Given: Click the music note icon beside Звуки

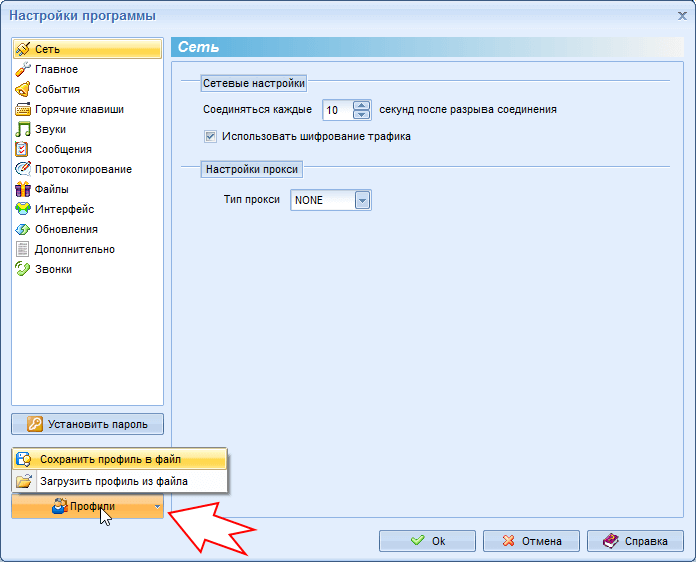Looking at the screenshot, I should point(23,129).
